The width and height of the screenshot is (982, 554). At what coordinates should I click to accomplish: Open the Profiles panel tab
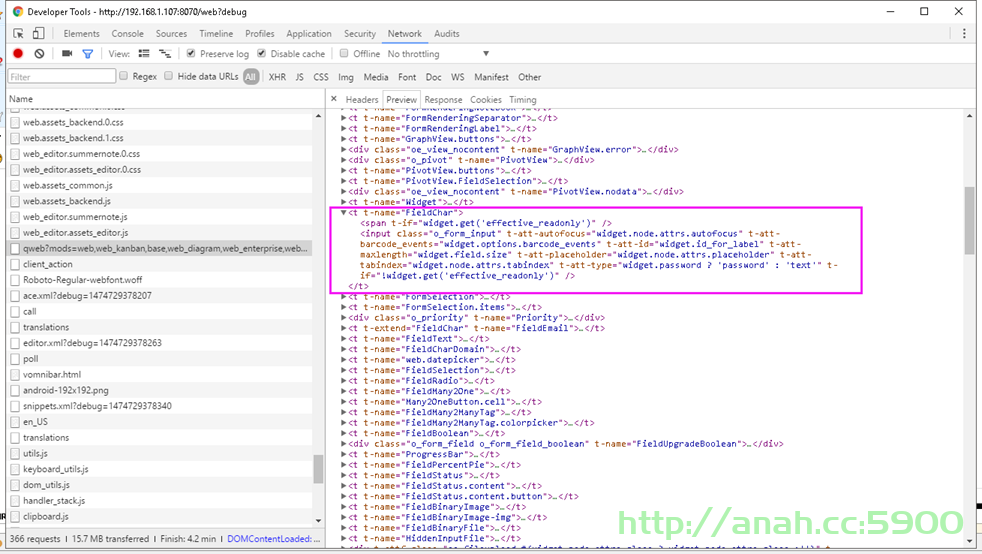click(x=259, y=34)
